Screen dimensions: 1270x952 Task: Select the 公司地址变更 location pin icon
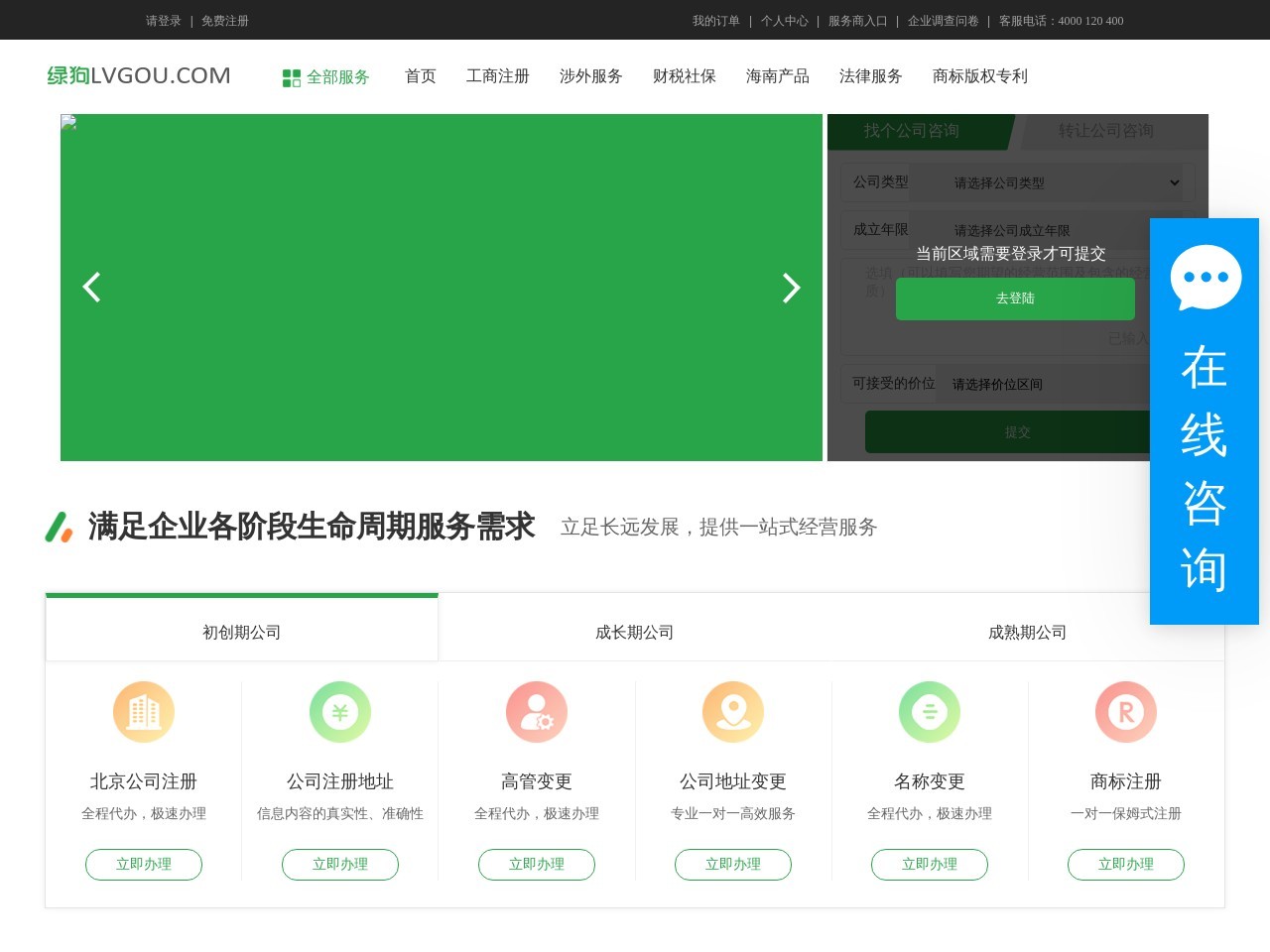[x=733, y=711]
